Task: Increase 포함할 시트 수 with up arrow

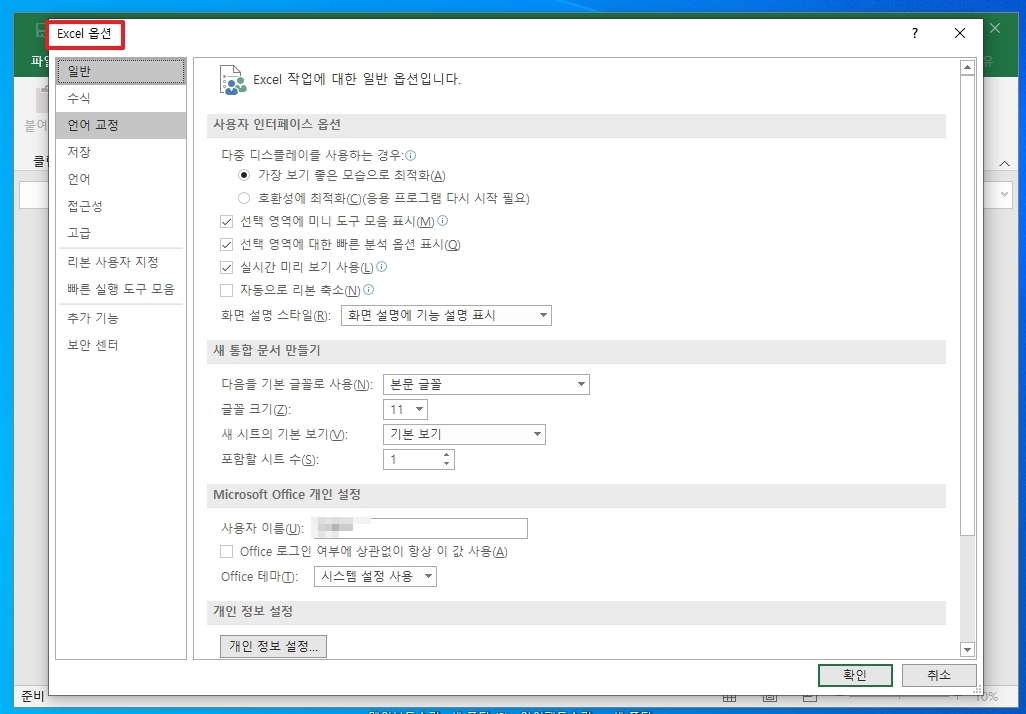Action: pyautogui.click(x=446, y=455)
